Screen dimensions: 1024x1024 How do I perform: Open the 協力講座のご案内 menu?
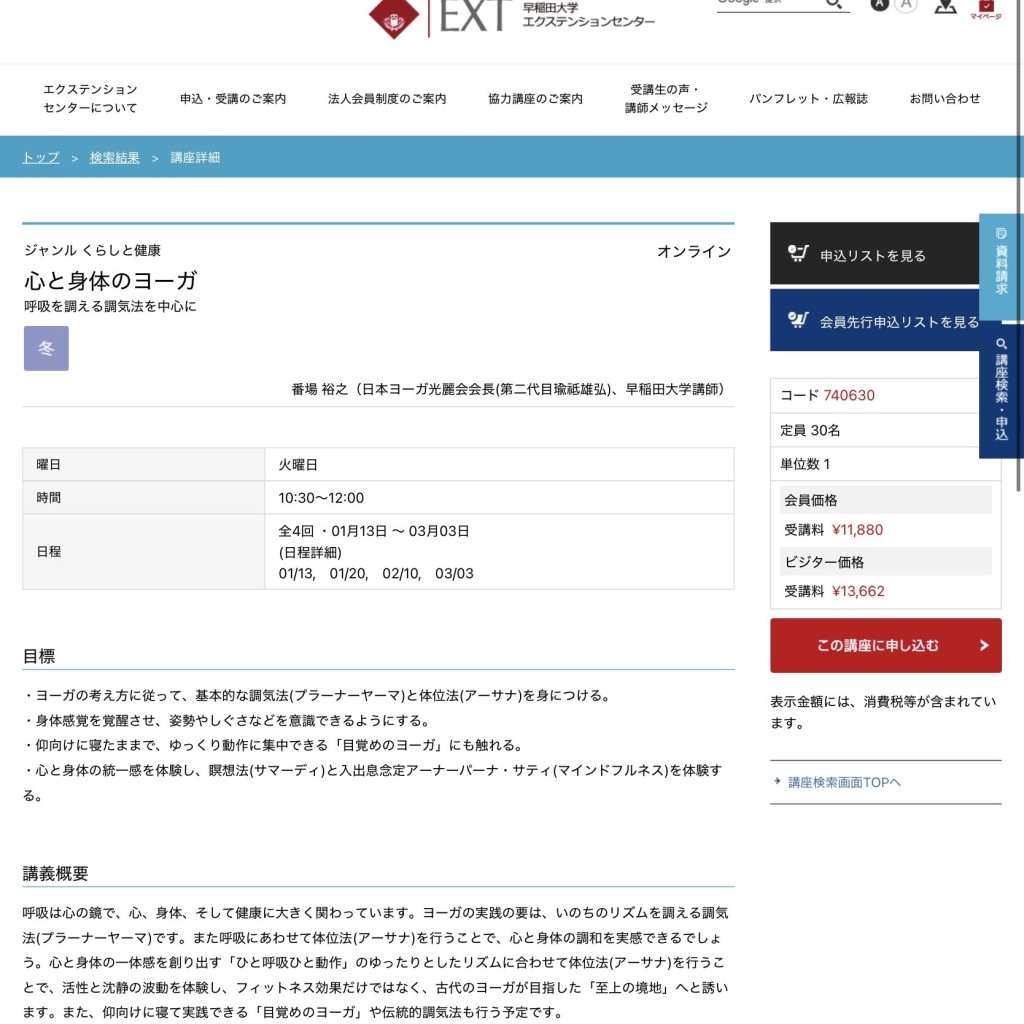tap(533, 99)
